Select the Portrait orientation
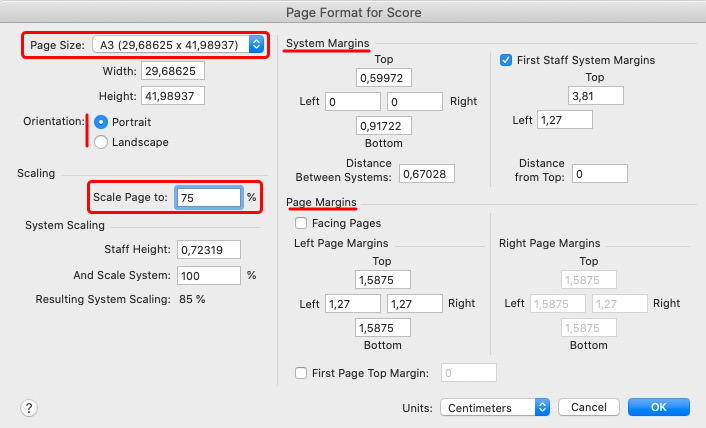Image resolution: width=706 pixels, height=428 pixels. pyautogui.click(x=101, y=122)
